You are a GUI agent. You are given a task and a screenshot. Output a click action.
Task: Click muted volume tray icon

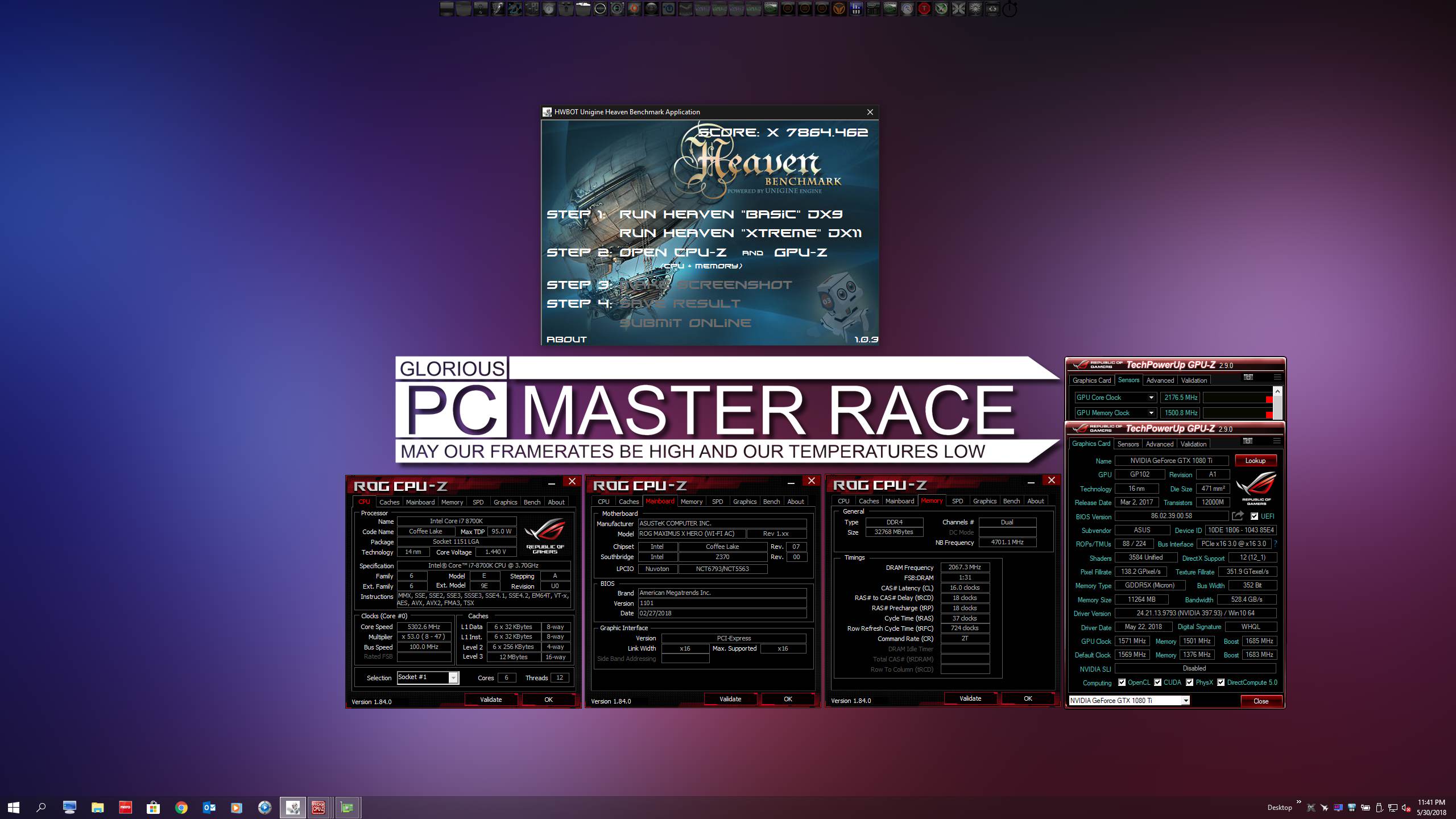[1406, 808]
